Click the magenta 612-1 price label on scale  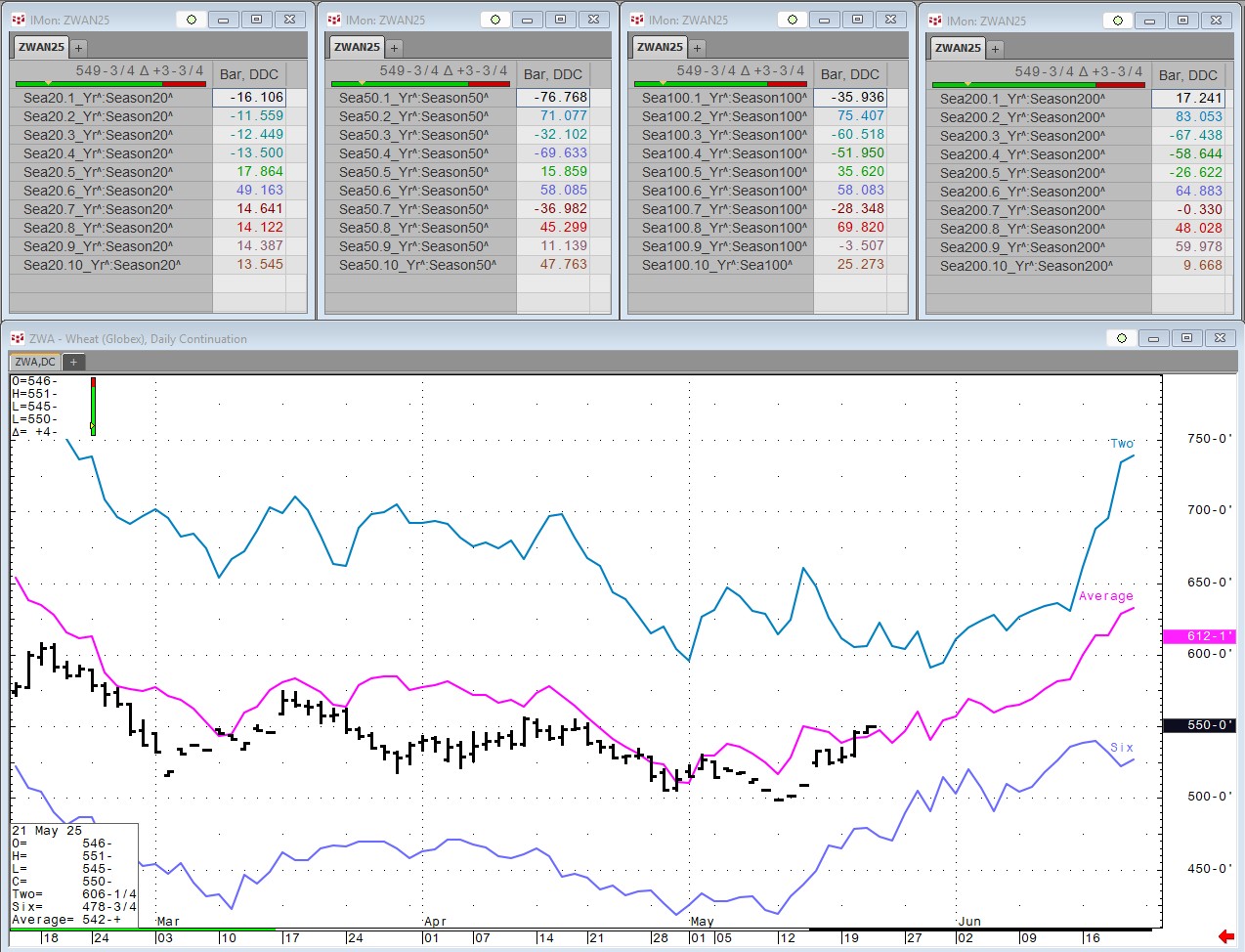pos(1202,636)
